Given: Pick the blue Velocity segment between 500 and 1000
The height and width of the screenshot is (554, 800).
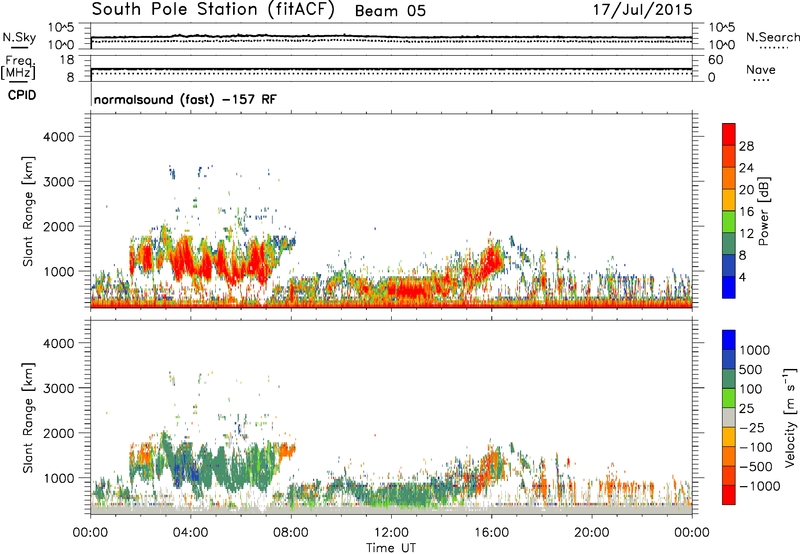Looking at the screenshot, I should [729, 359].
